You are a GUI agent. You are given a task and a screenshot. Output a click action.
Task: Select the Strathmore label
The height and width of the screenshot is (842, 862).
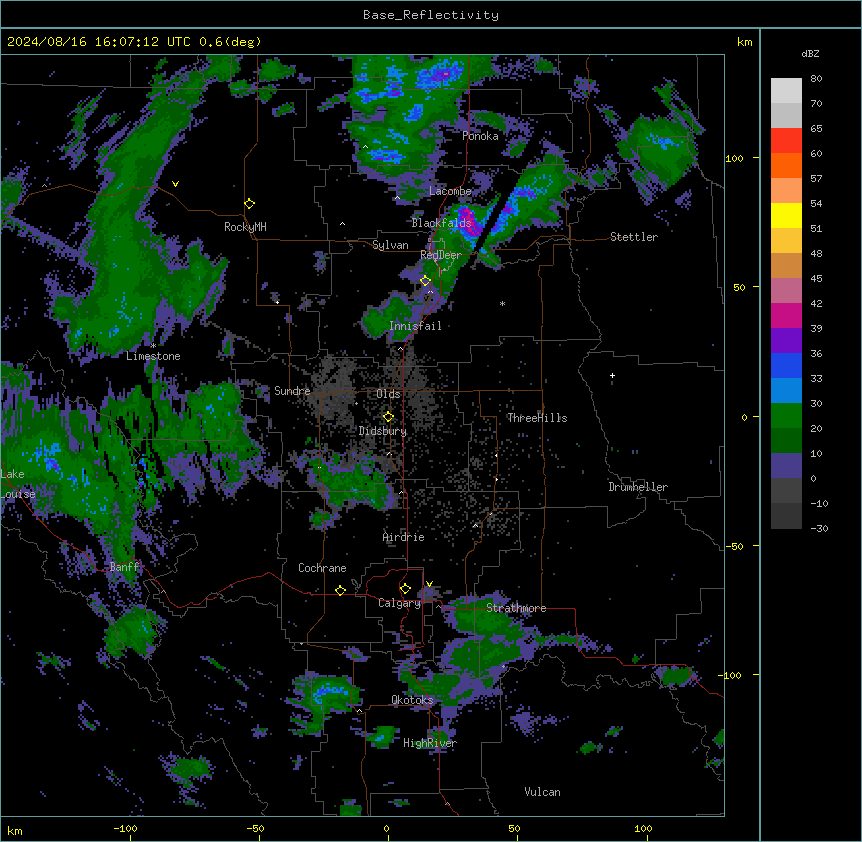(x=516, y=608)
